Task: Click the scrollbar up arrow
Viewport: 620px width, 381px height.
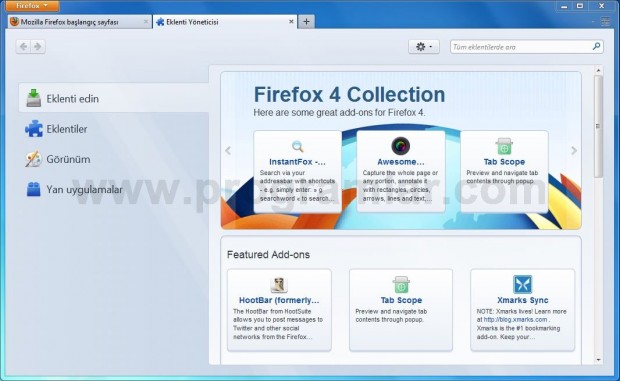Action: (599, 70)
